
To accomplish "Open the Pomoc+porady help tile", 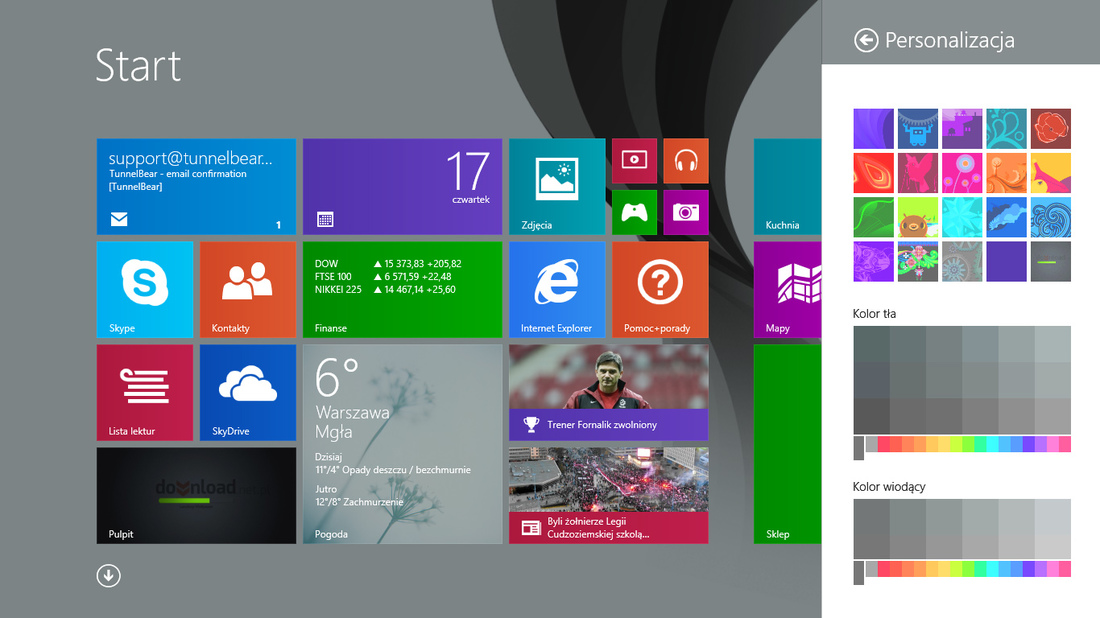I will [660, 290].
